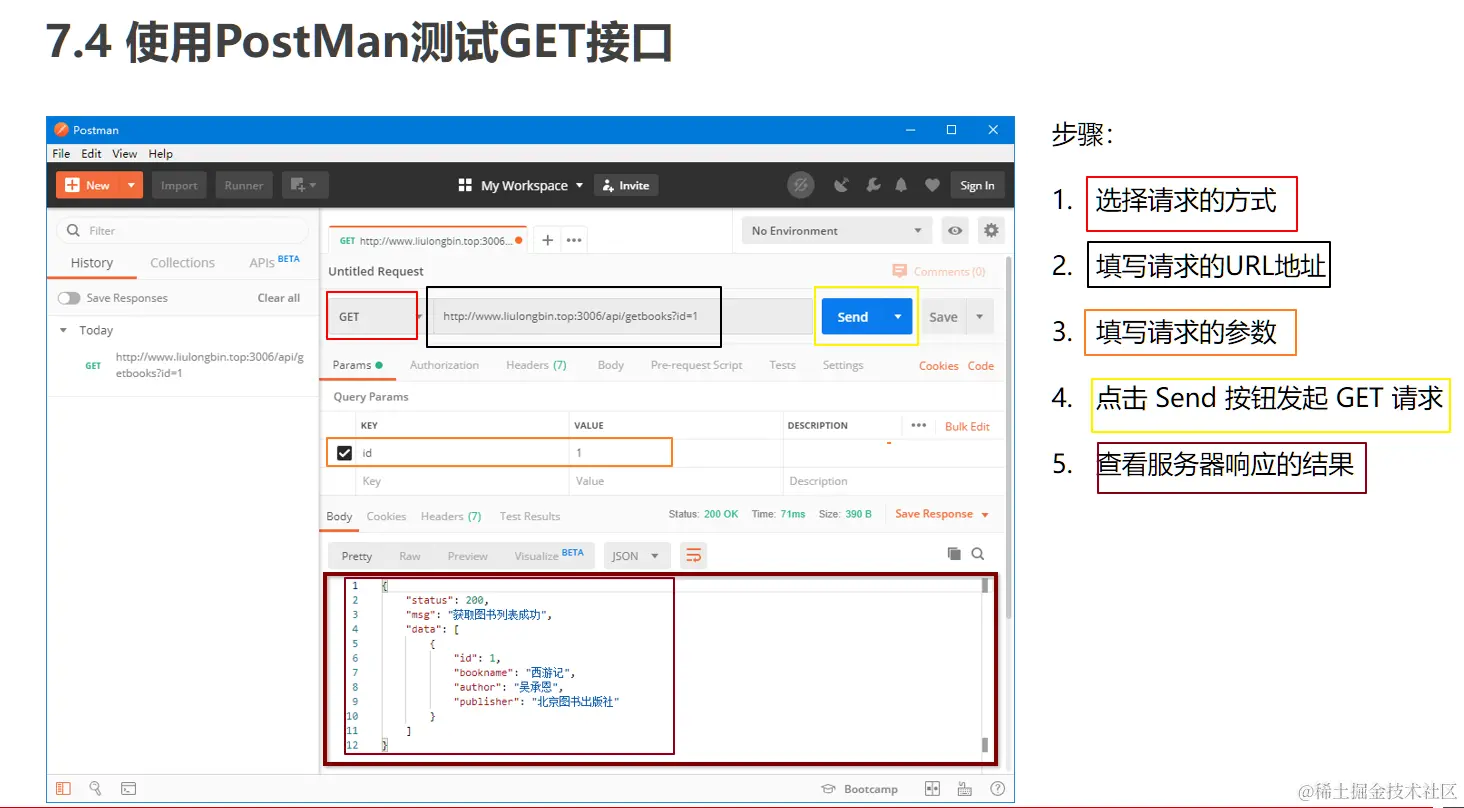Open the wrench settings icon

pos(872,185)
